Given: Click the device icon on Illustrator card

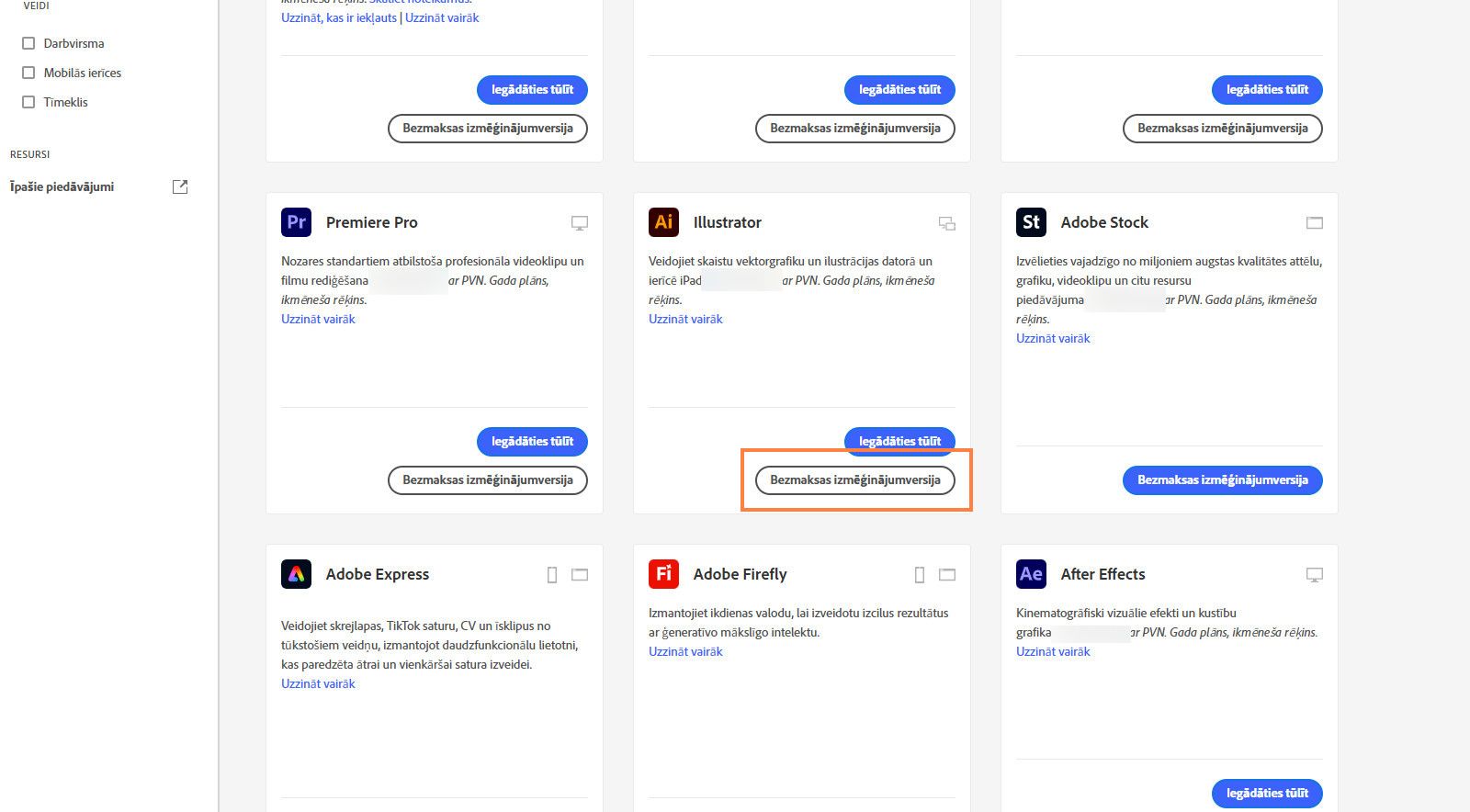Looking at the screenshot, I should (x=947, y=223).
